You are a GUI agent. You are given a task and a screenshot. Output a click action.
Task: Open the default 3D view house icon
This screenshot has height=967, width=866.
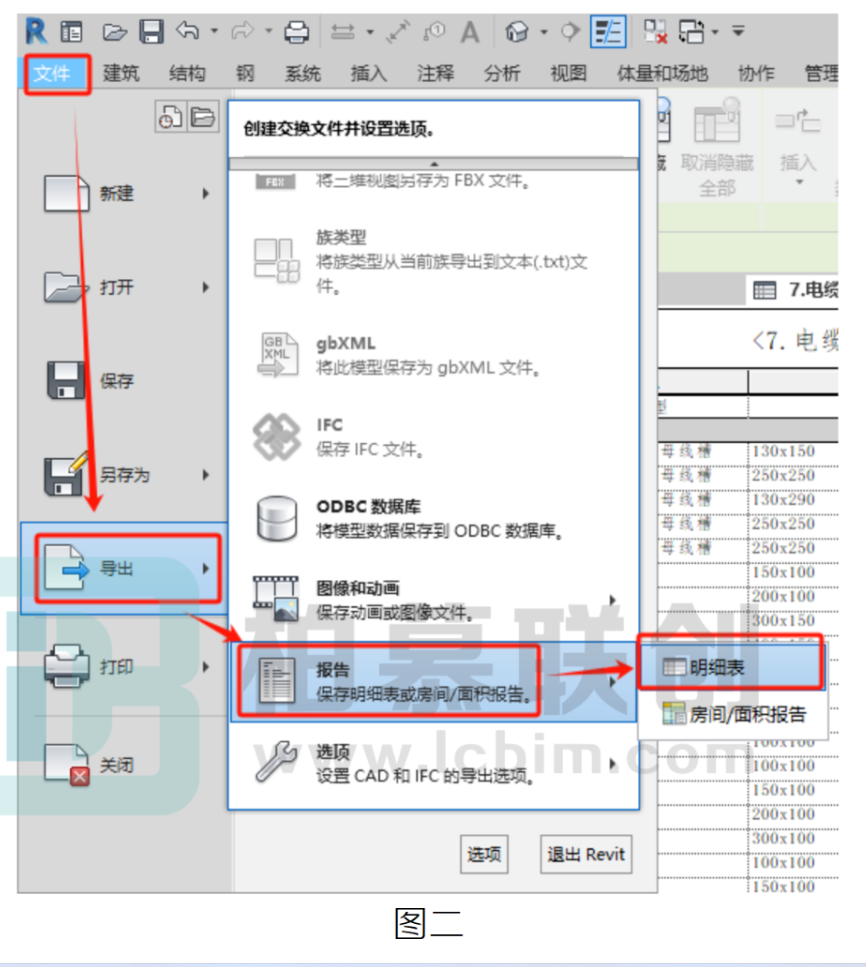point(517,31)
